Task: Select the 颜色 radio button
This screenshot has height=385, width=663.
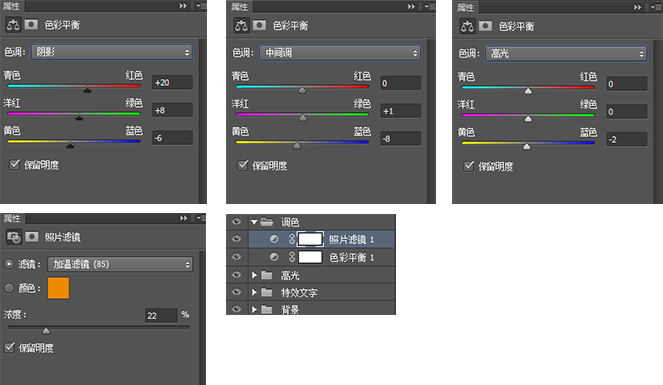Action: coord(9,288)
